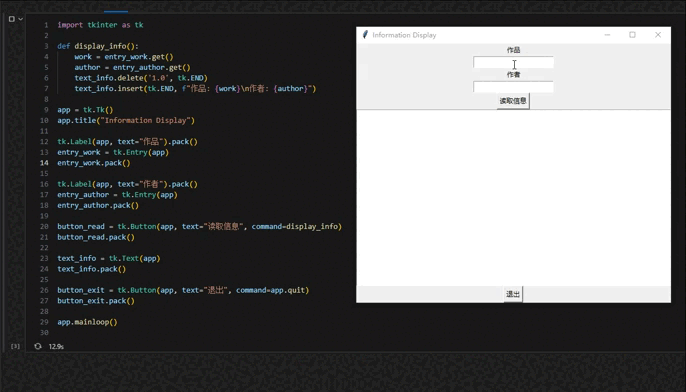Open the run options chevron beside stop
This screenshot has width=686, height=392.
coord(21,19)
